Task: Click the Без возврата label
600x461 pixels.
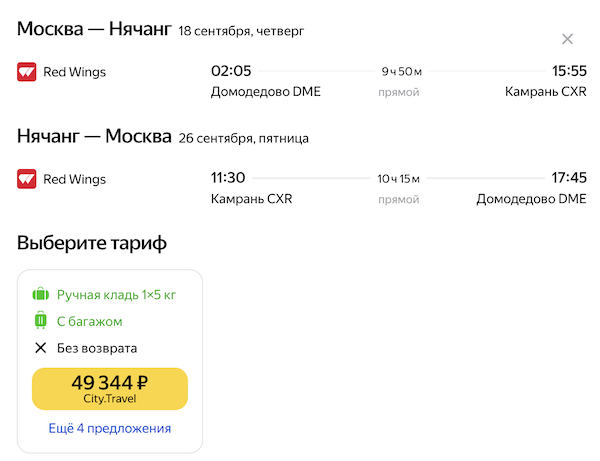Action: point(97,348)
